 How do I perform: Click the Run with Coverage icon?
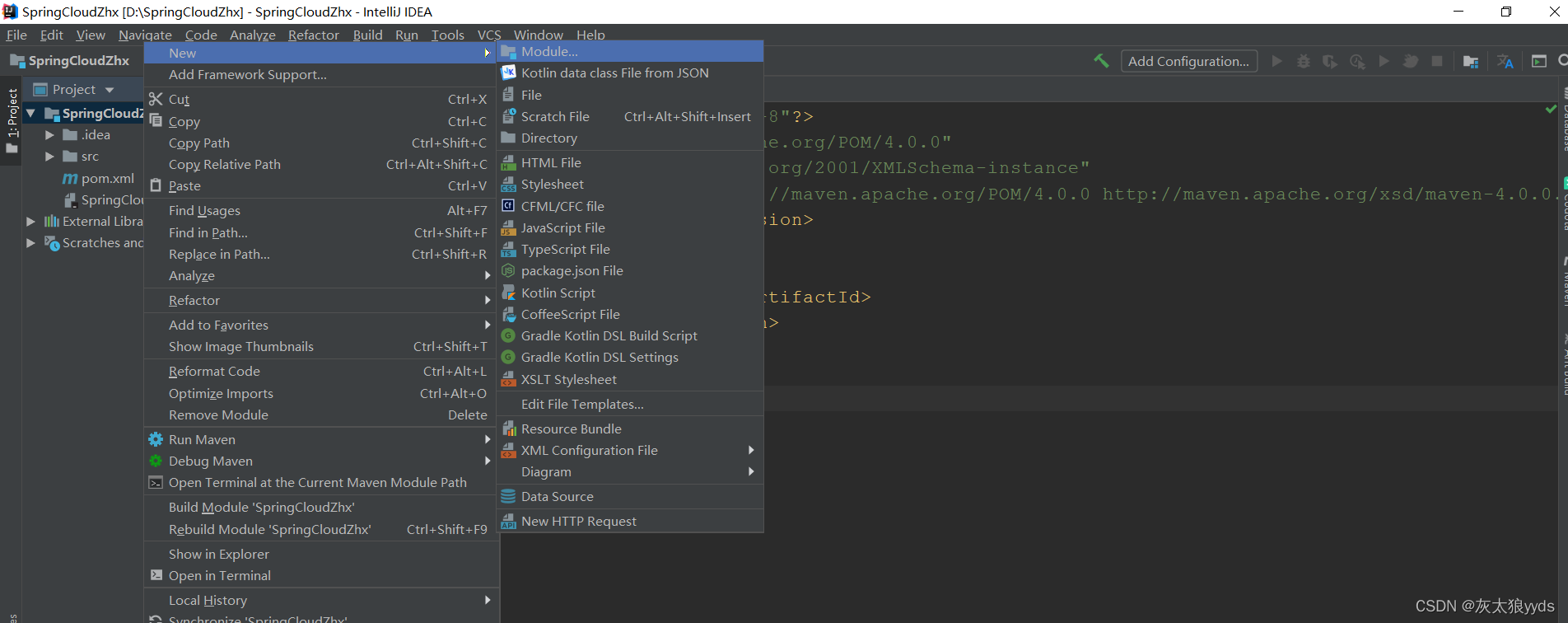click(x=1330, y=61)
